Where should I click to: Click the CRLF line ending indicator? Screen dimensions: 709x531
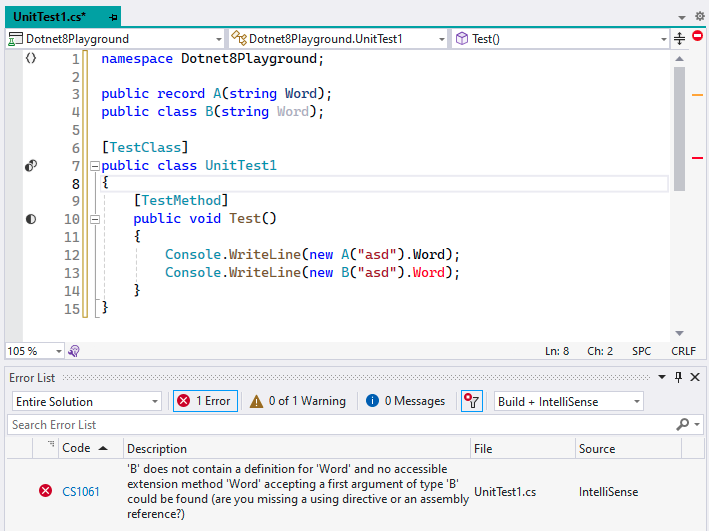tap(683, 351)
